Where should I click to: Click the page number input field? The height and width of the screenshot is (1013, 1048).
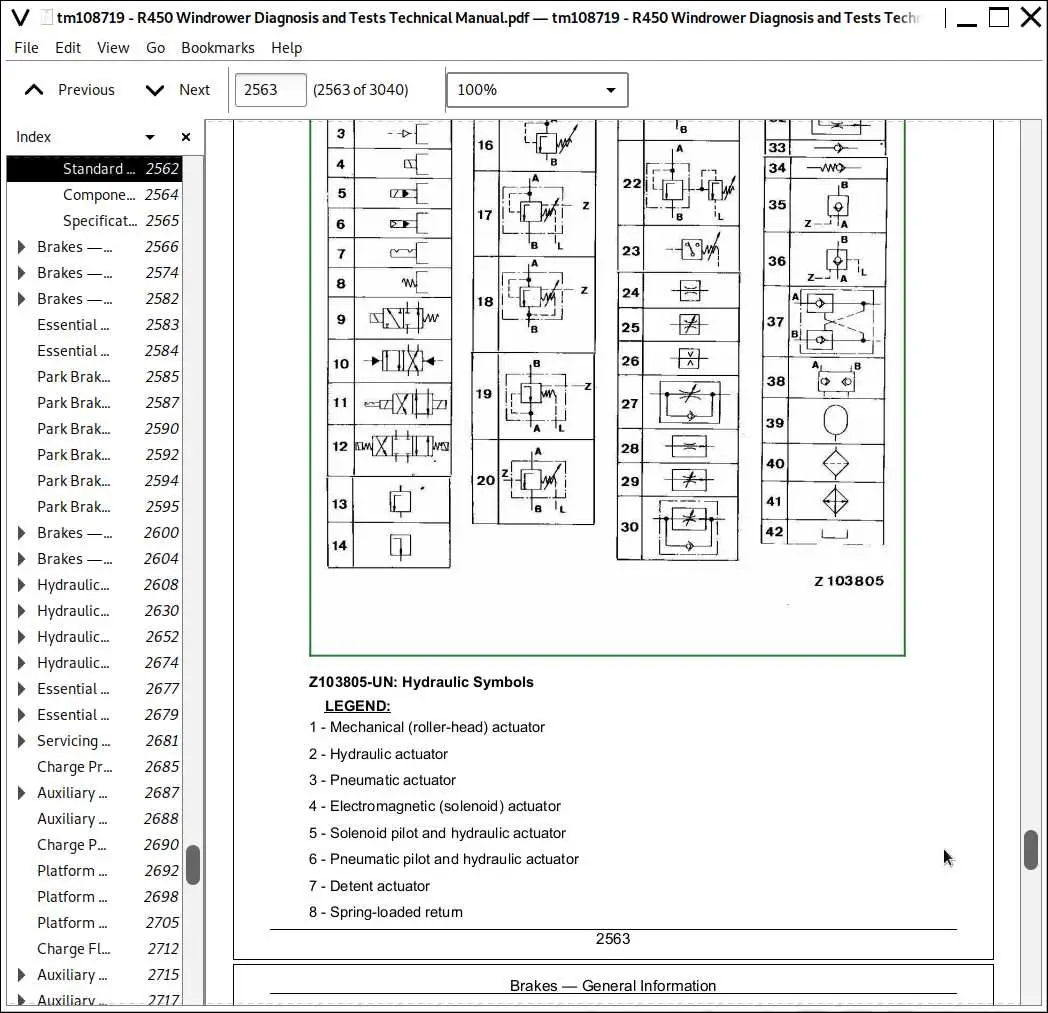271,90
